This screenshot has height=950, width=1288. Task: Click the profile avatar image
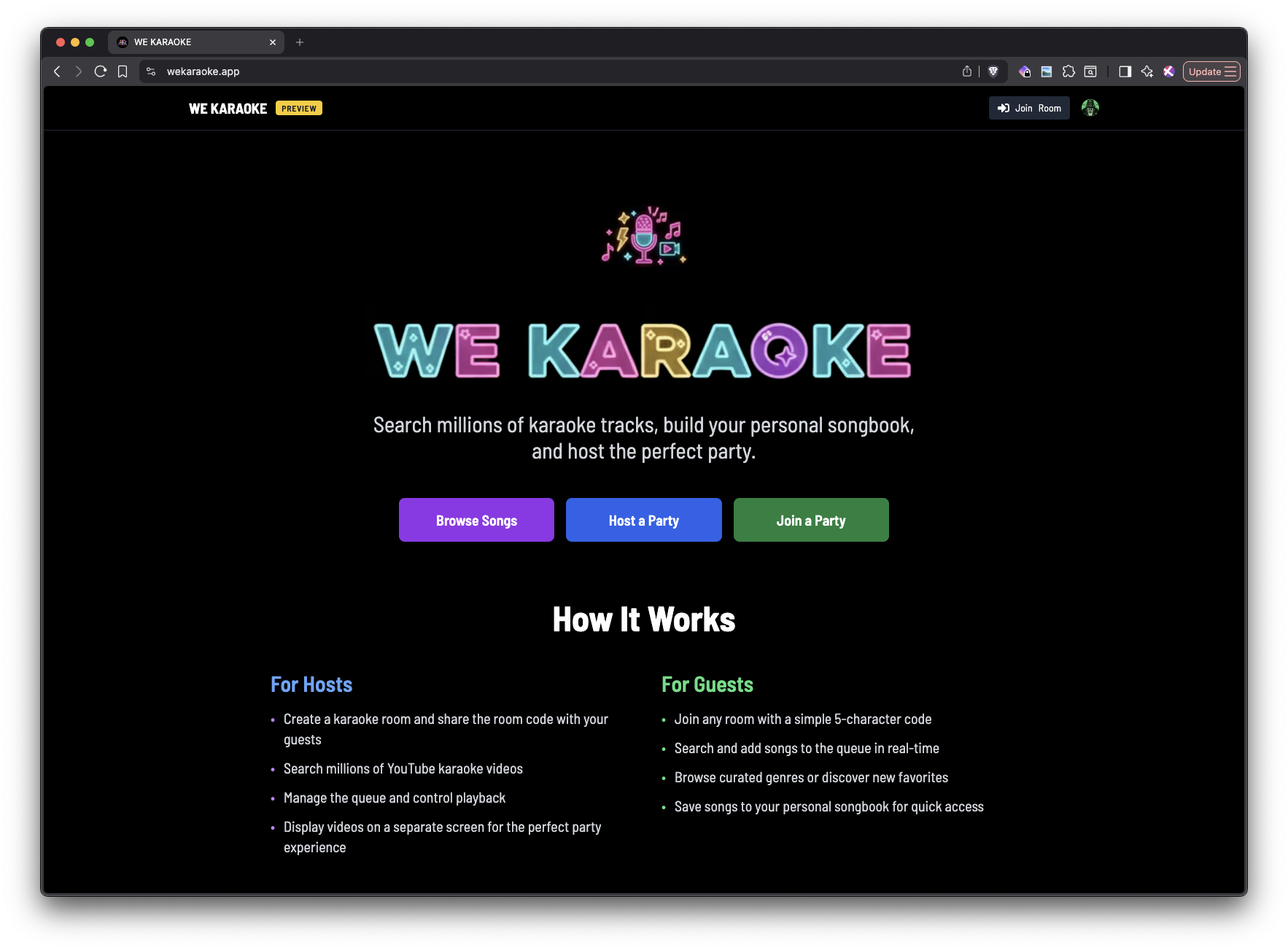tap(1090, 107)
